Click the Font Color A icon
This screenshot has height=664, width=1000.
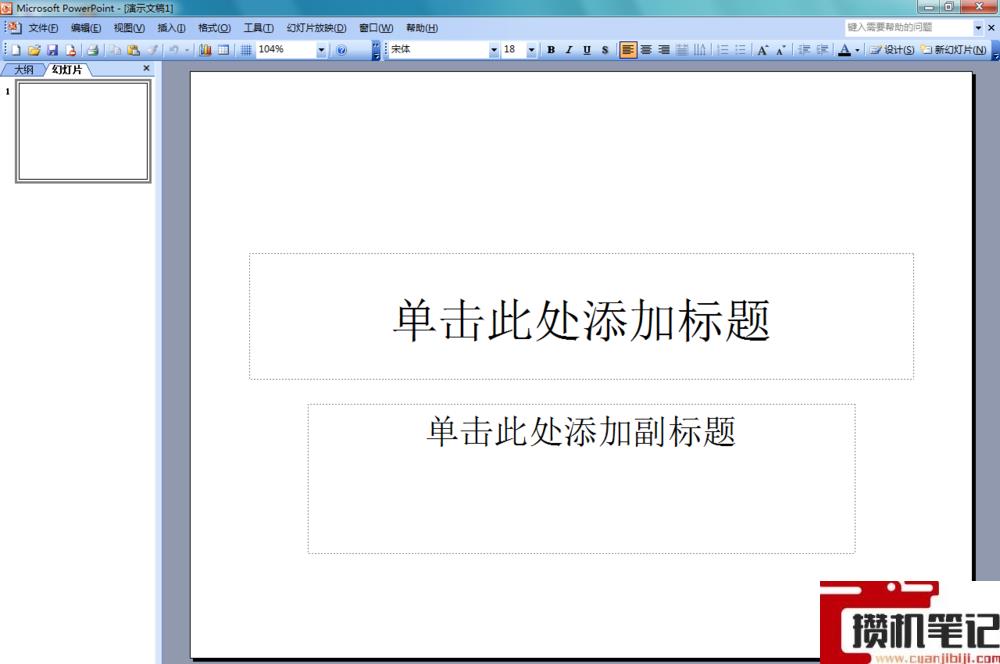(844, 50)
